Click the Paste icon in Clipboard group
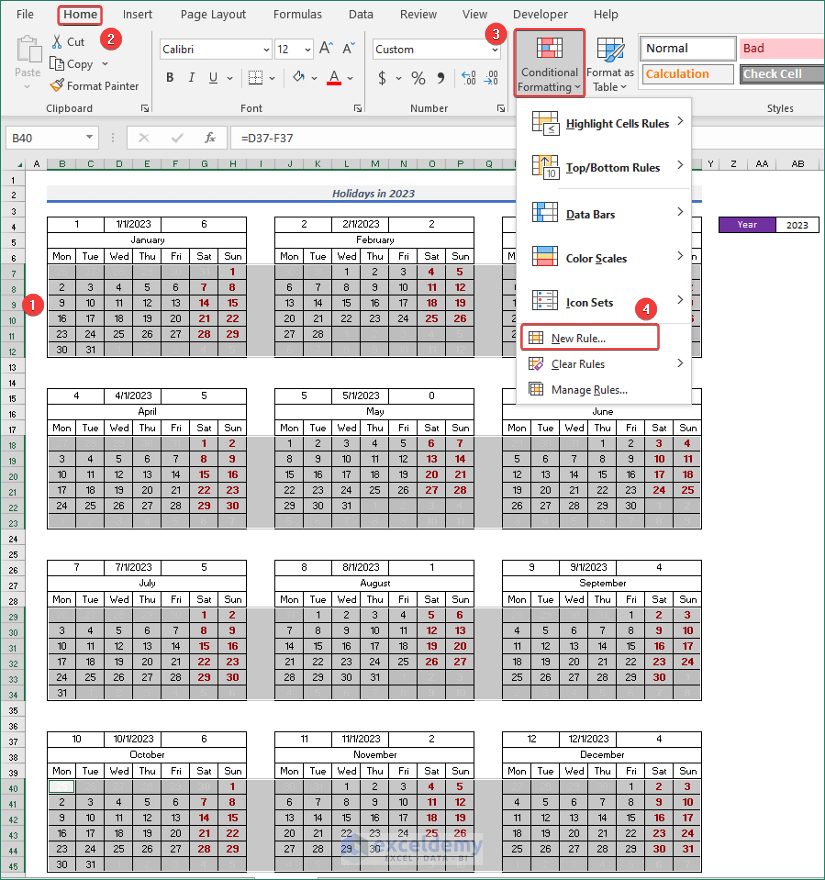The image size is (825, 880). (x=28, y=49)
